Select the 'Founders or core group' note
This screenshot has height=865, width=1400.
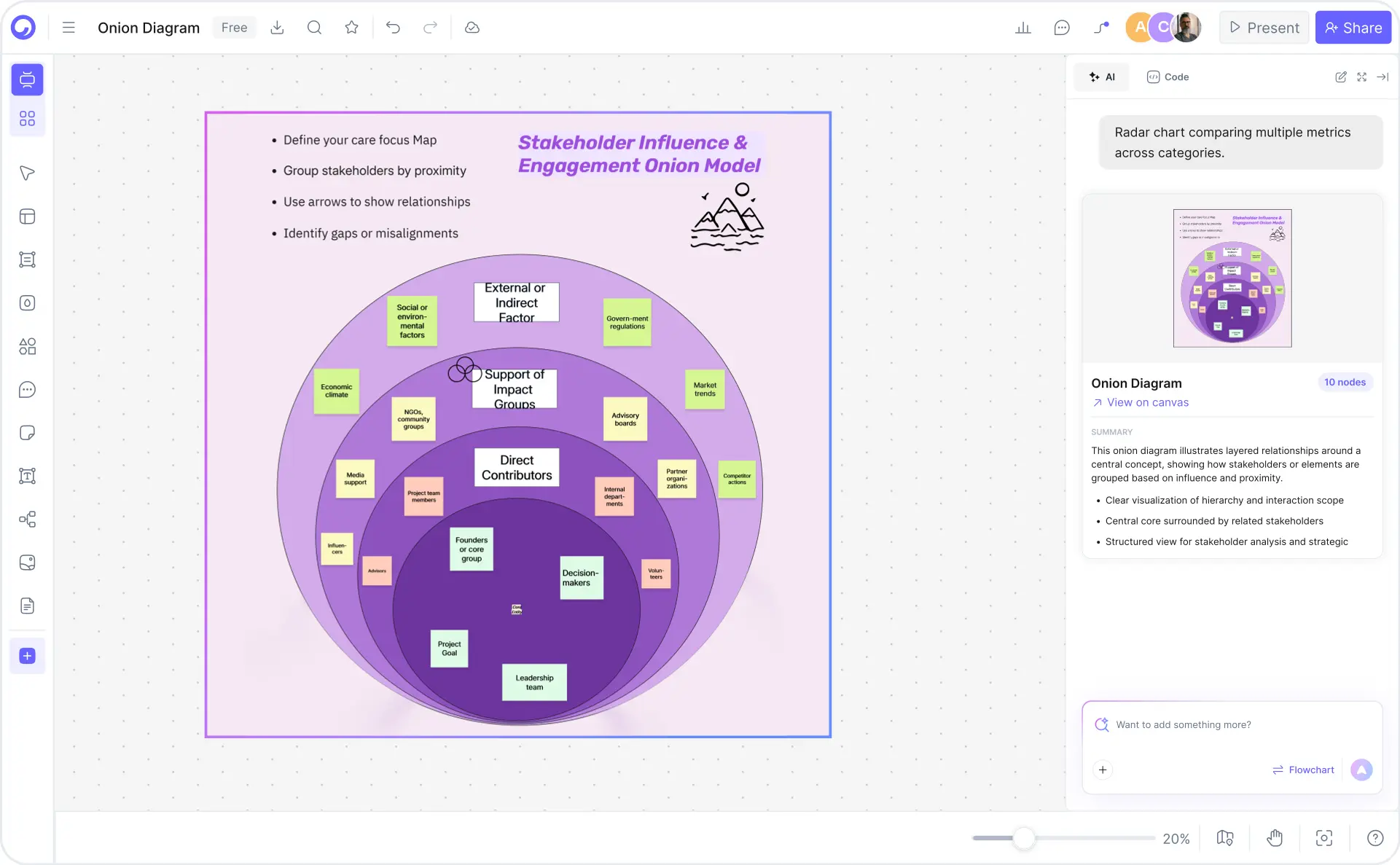(472, 549)
